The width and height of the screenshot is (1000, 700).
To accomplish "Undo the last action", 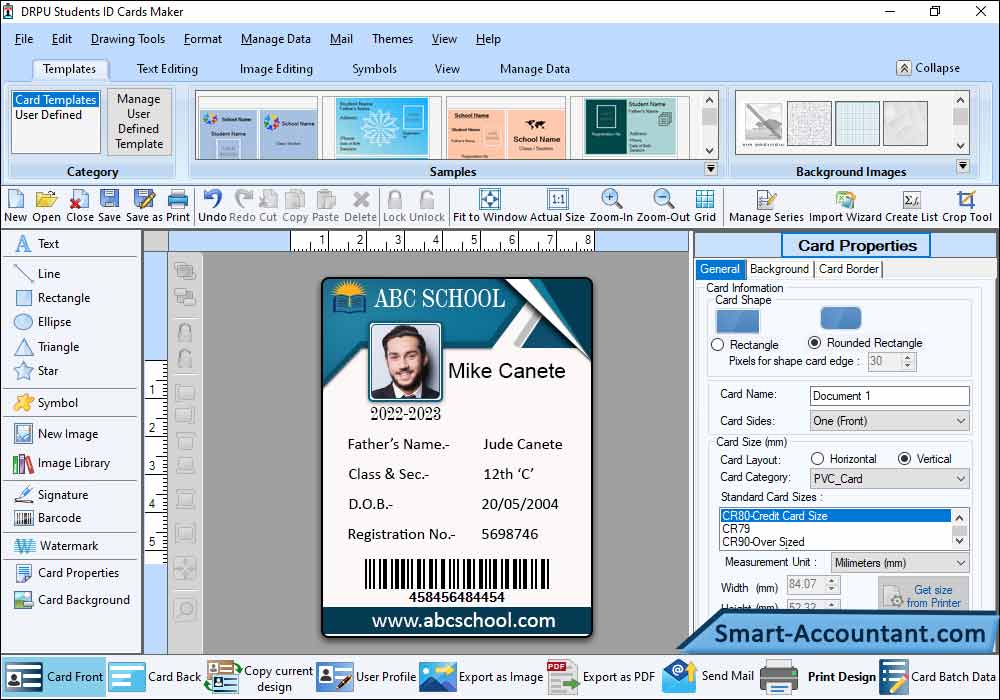I will 212,206.
